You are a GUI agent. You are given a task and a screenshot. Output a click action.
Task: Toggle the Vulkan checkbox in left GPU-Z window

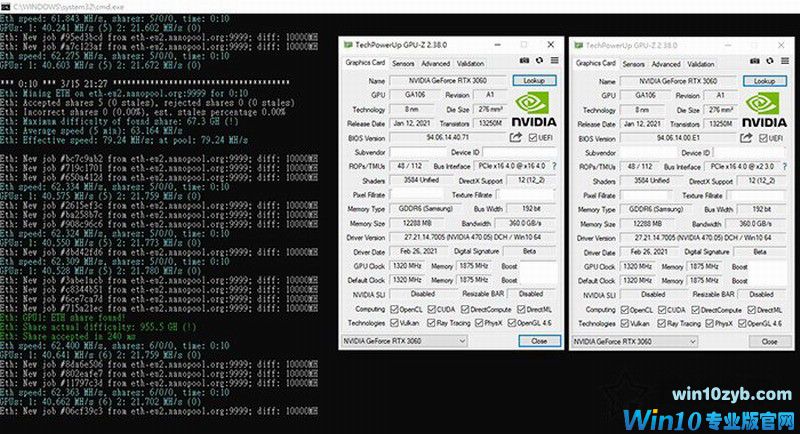(395, 323)
